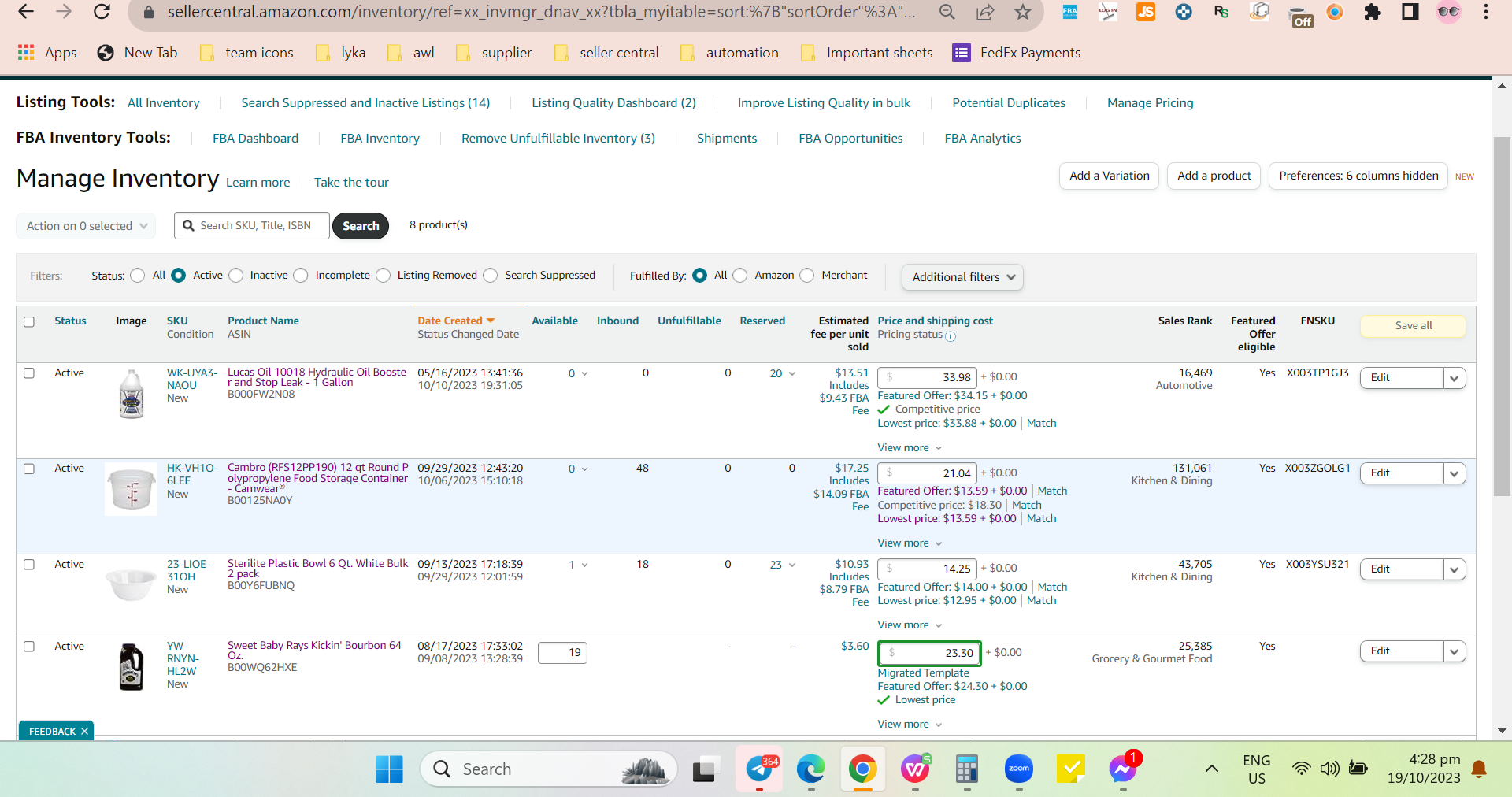Select the Incomplete status filter

click(301, 276)
